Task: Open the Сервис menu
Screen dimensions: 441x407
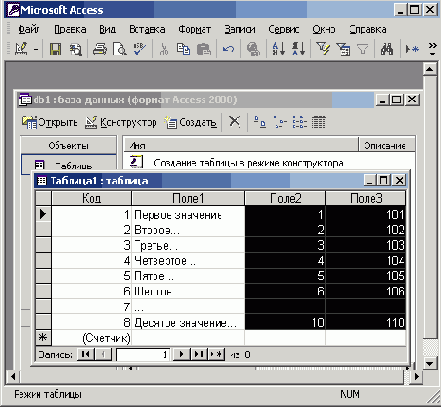Action: [x=284, y=29]
